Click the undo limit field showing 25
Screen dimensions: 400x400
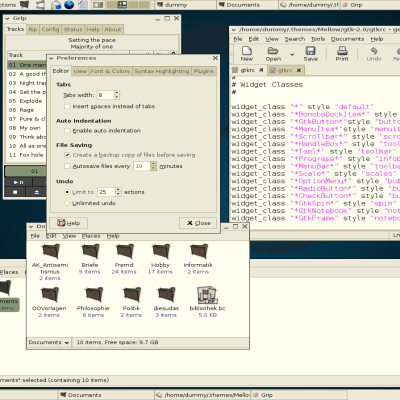[106, 192]
